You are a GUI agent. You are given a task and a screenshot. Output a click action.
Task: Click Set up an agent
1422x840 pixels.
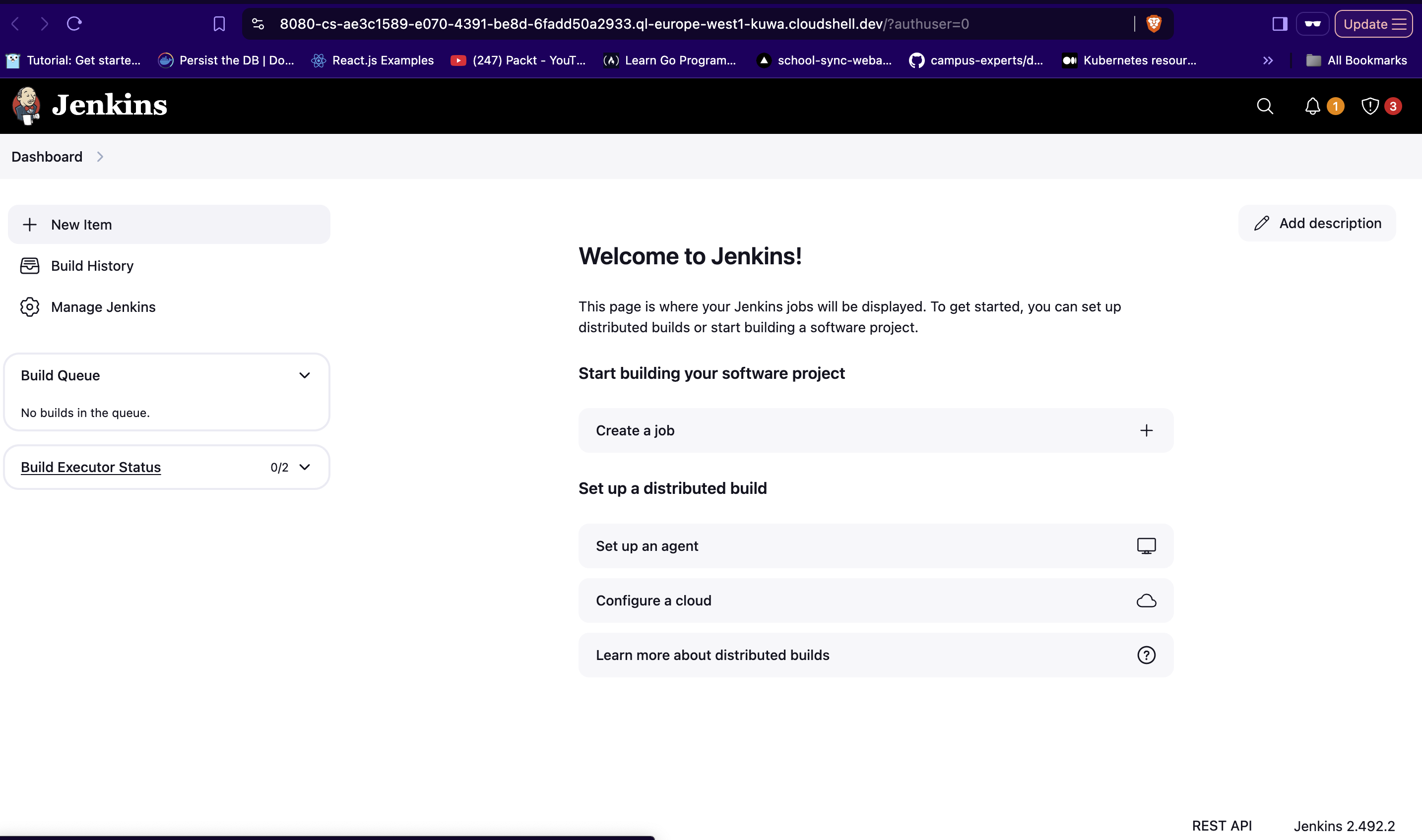pos(876,546)
